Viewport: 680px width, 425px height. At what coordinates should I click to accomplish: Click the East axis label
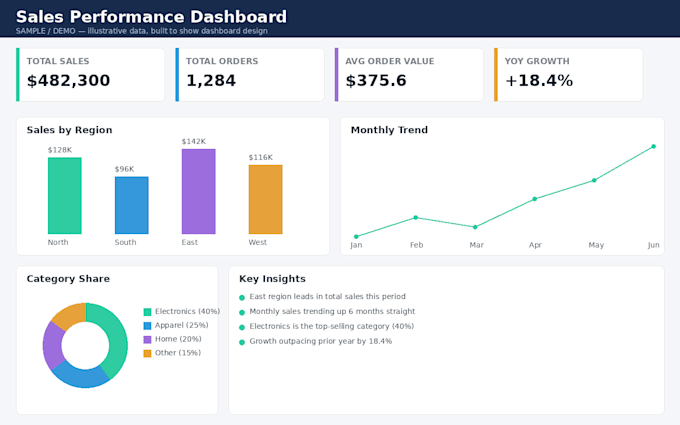[190, 242]
